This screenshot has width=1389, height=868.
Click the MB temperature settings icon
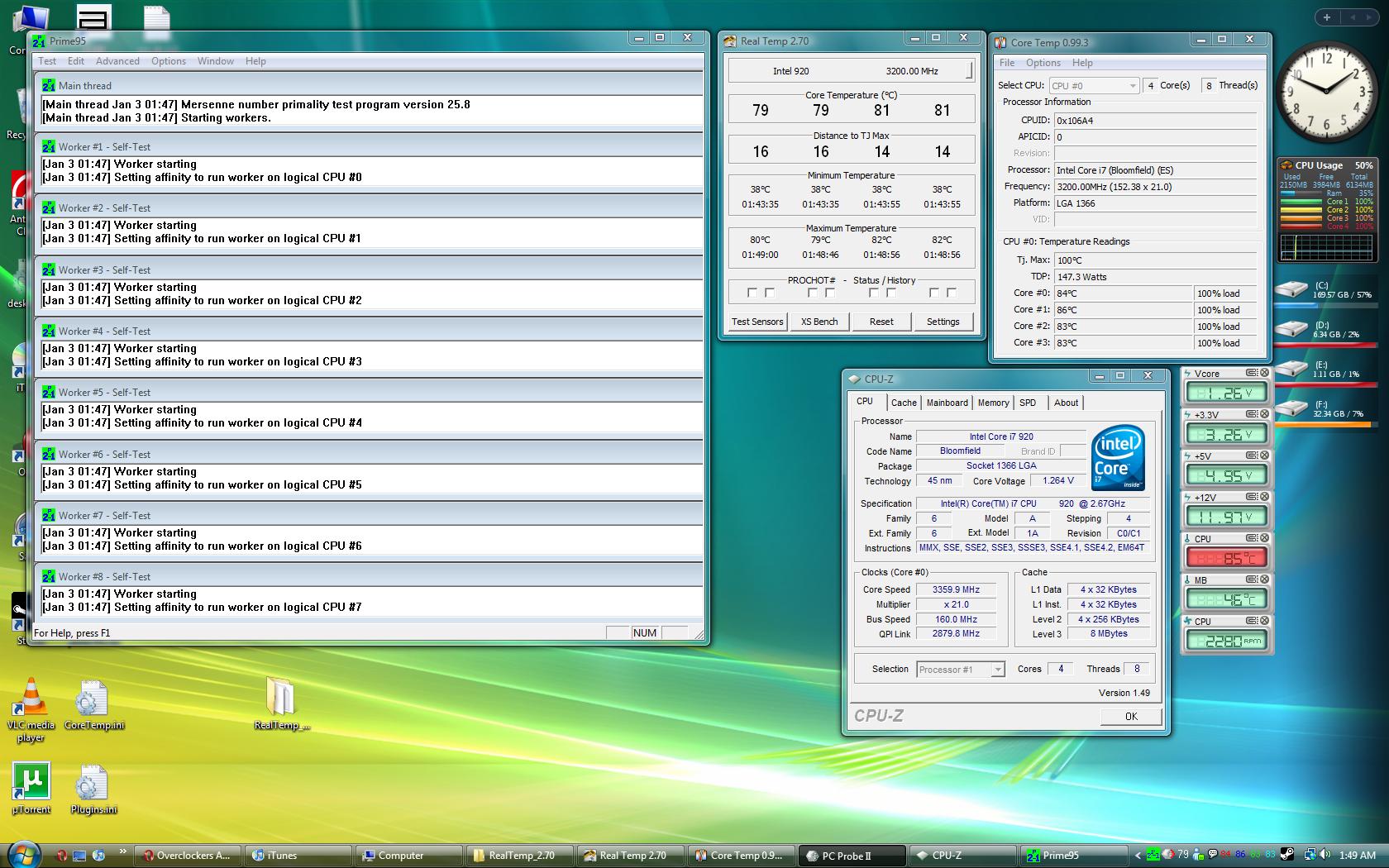click(1252, 579)
